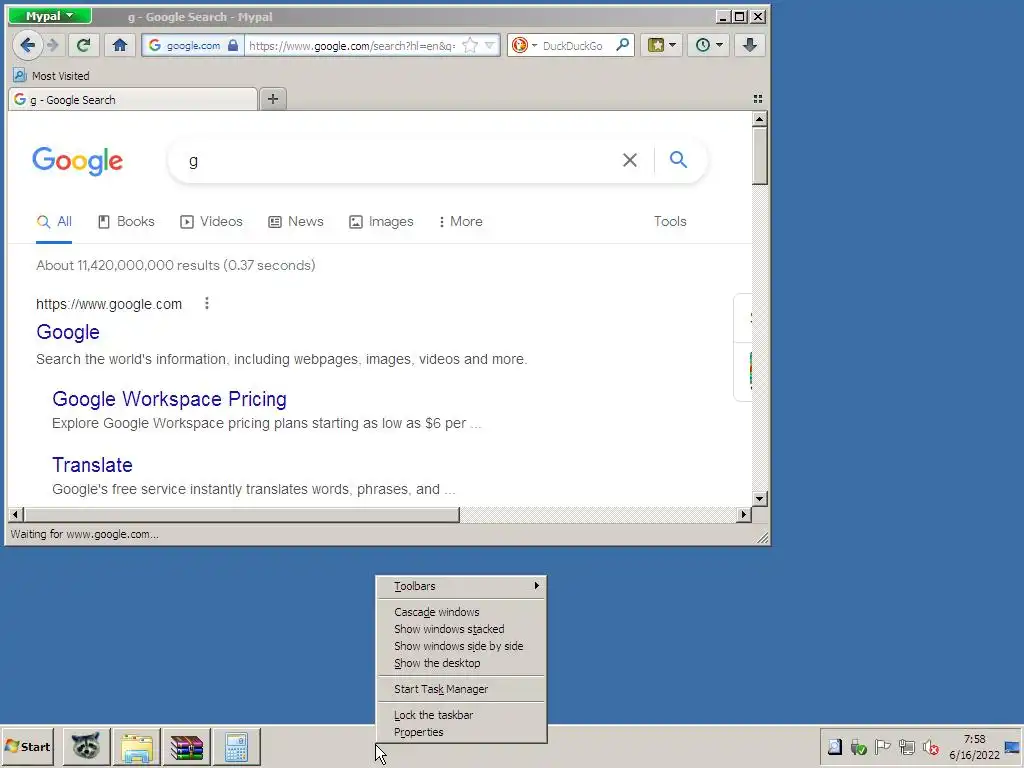Click the Google logo

[77, 161]
